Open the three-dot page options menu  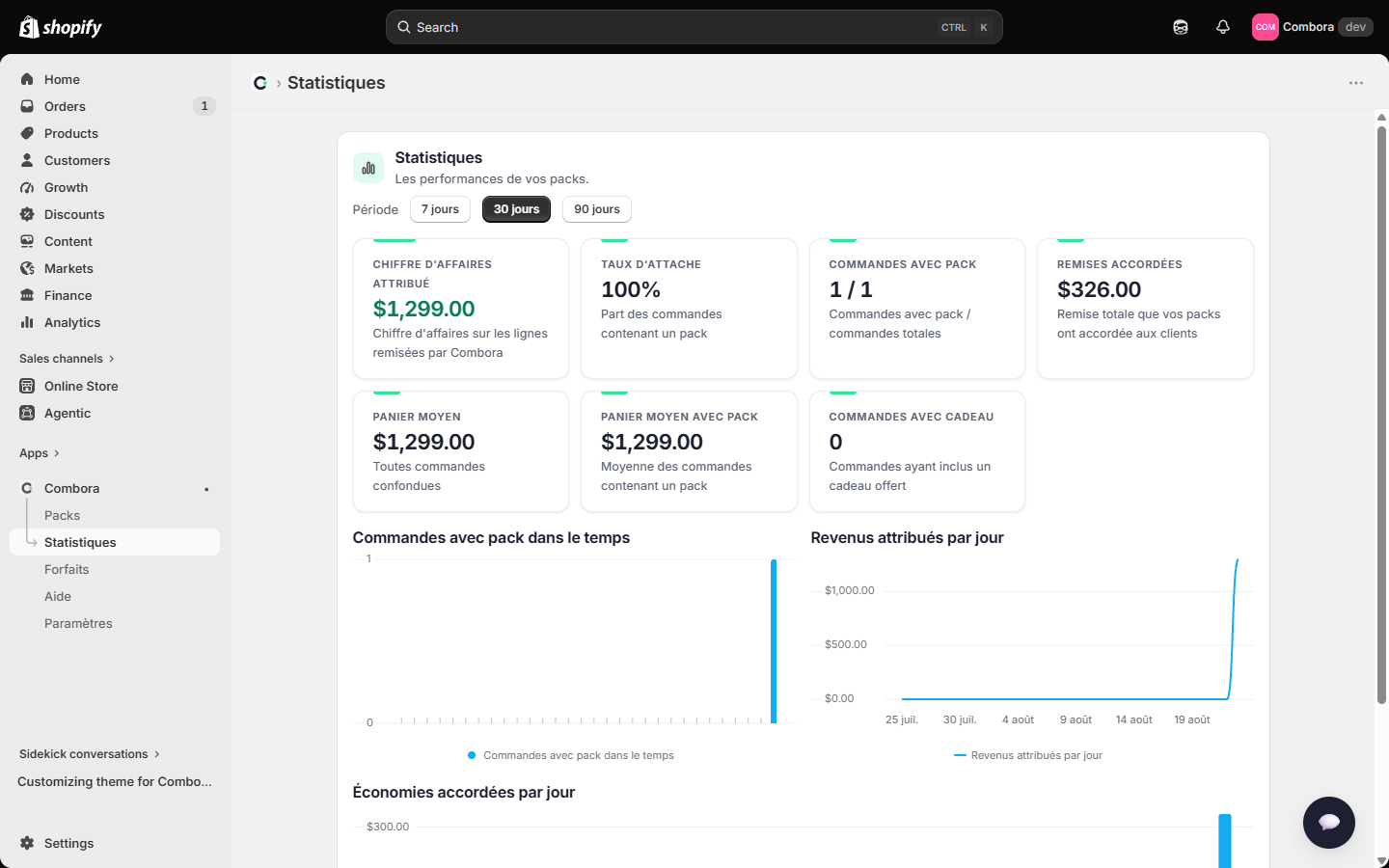click(x=1356, y=83)
